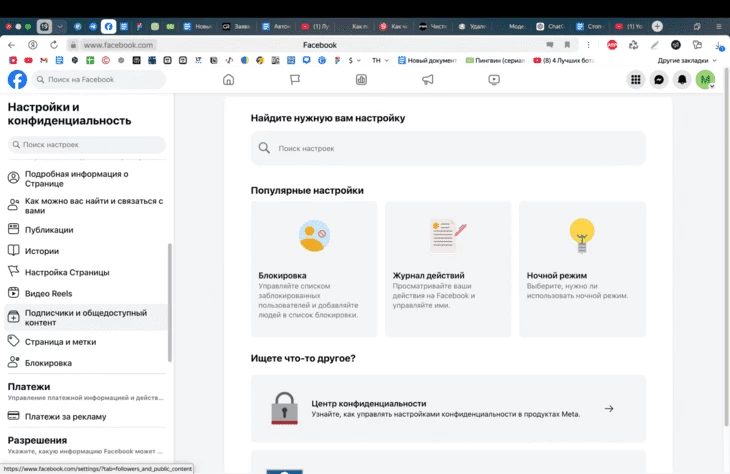Image resolution: width=730 pixels, height=474 pixels.
Task: Click the padlock icon of Центр конфиденциальности
Action: [x=284, y=408]
